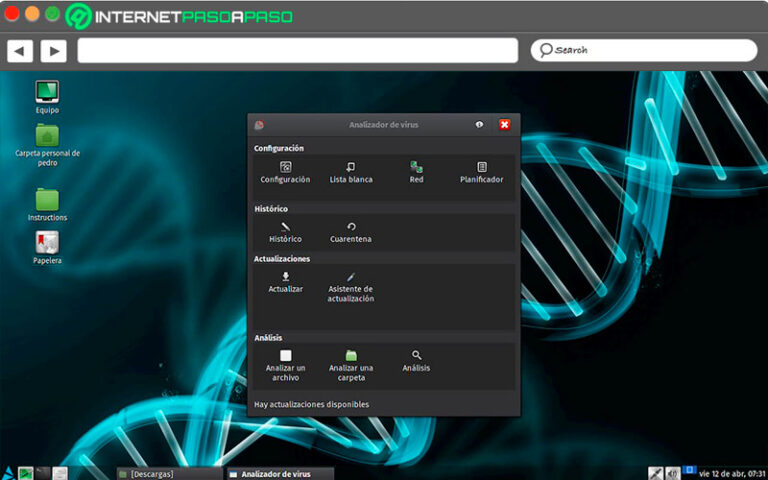Viewport: 768px width, 480px height.
Task: Open the Lista blanca whitelist
Action: click(351, 172)
